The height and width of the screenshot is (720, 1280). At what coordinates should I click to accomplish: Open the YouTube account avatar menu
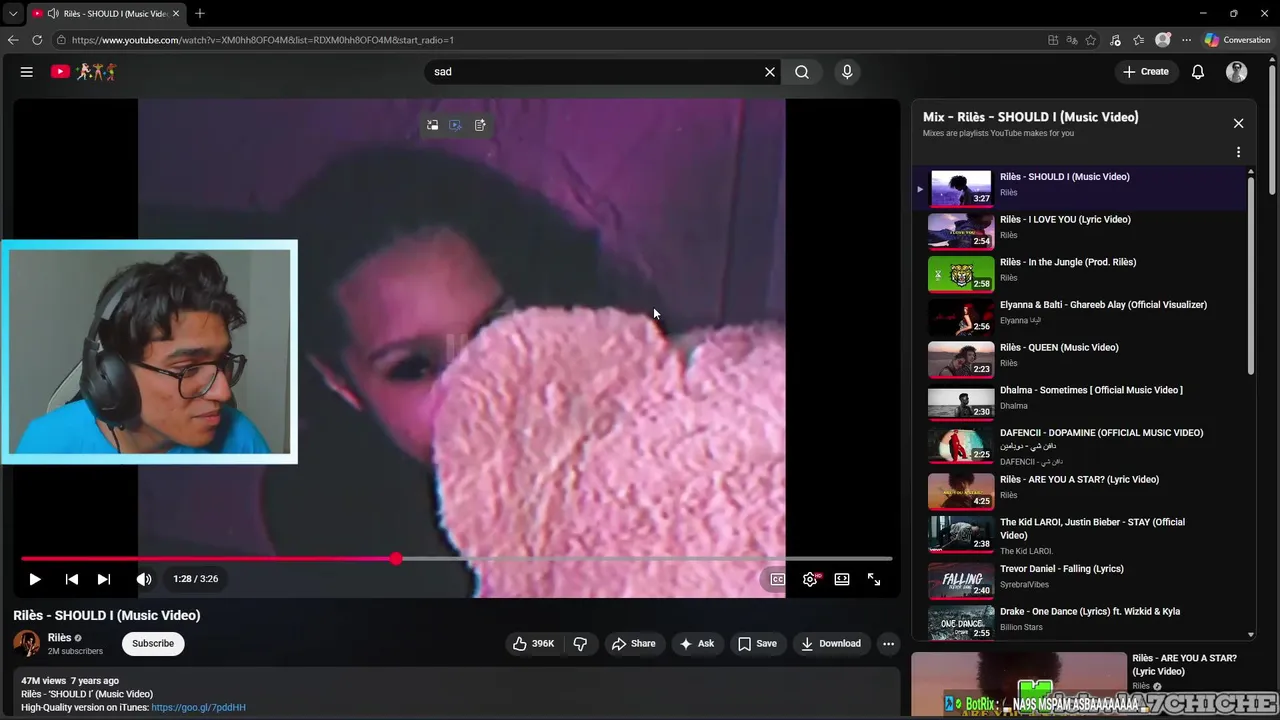1237,72
